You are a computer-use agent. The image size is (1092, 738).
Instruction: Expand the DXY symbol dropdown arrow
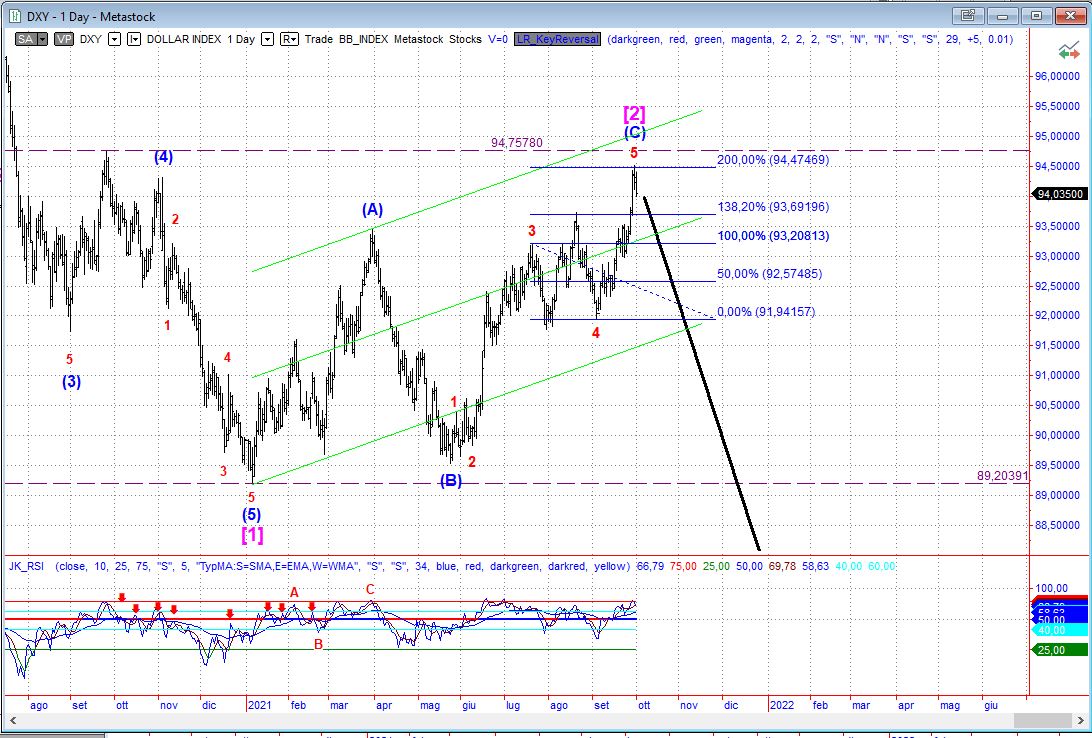[x=114, y=39]
